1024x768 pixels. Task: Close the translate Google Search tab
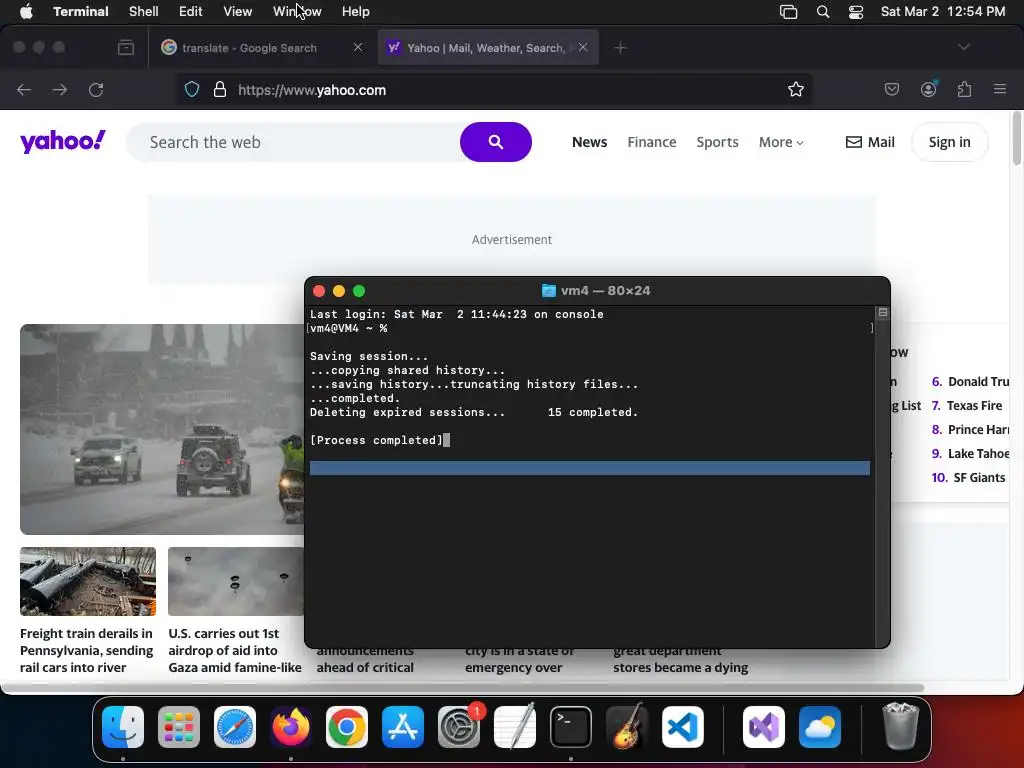click(358, 47)
